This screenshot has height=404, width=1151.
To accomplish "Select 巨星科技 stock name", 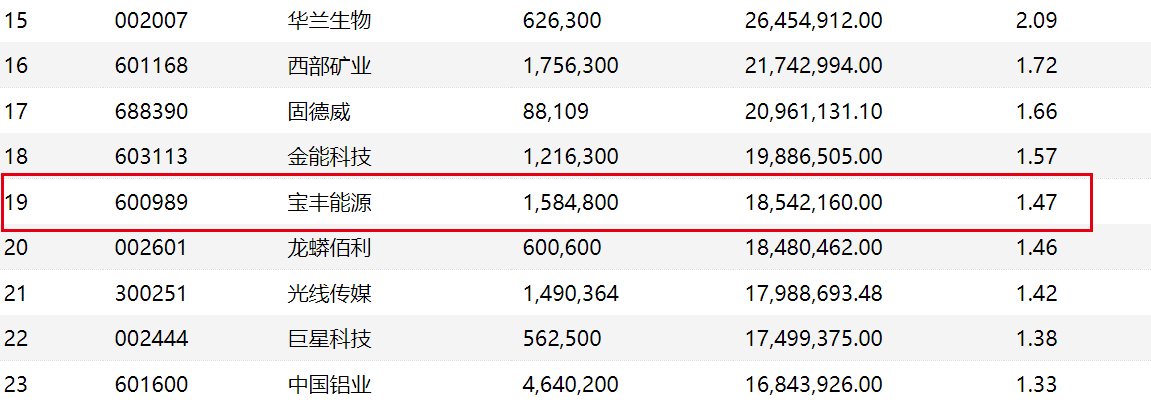I will (x=329, y=339).
